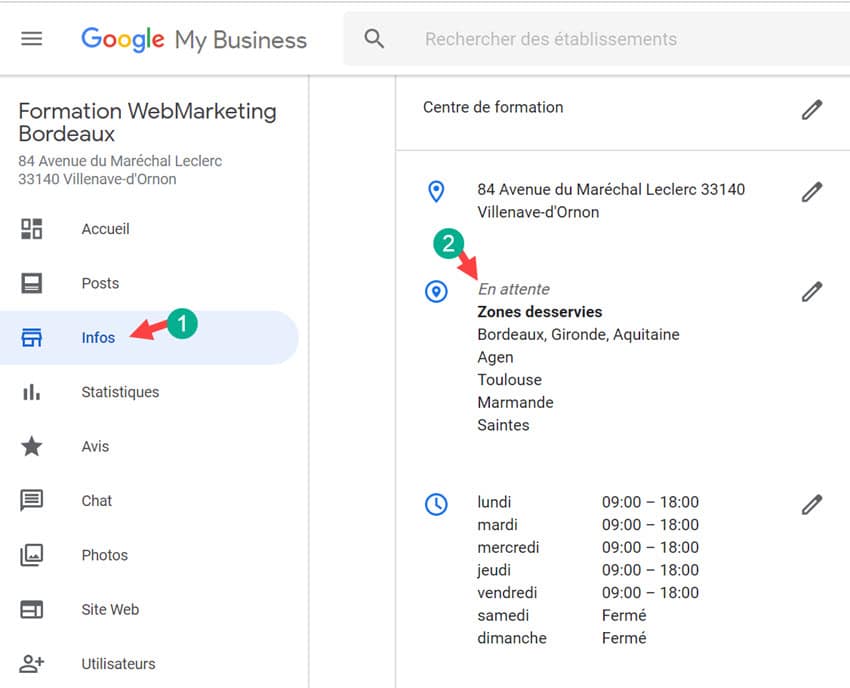The image size is (850, 688).
Task: Click the service area target icon
Action: (x=436, y=291)
